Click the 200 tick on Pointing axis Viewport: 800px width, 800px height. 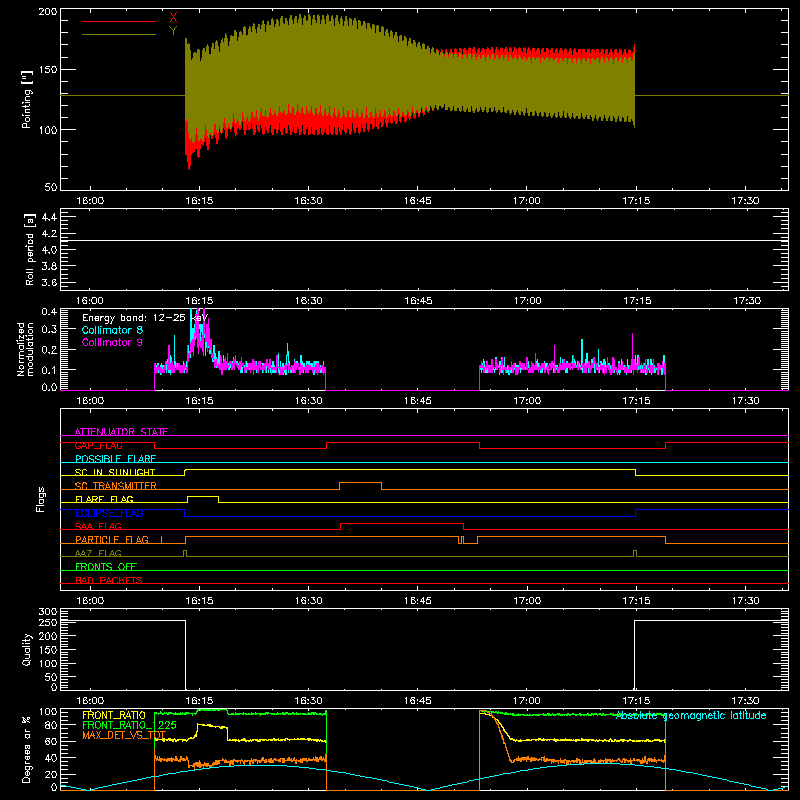(48, 12)
